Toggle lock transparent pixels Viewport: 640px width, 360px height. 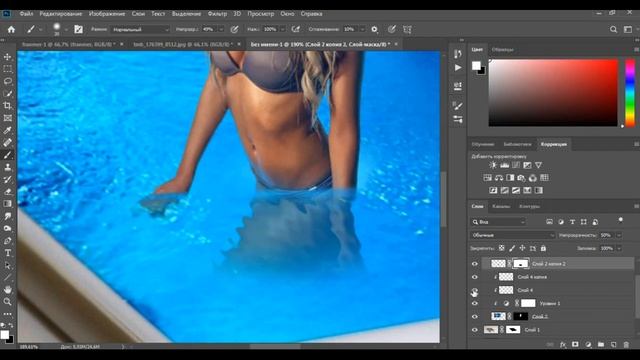(501, 248)
